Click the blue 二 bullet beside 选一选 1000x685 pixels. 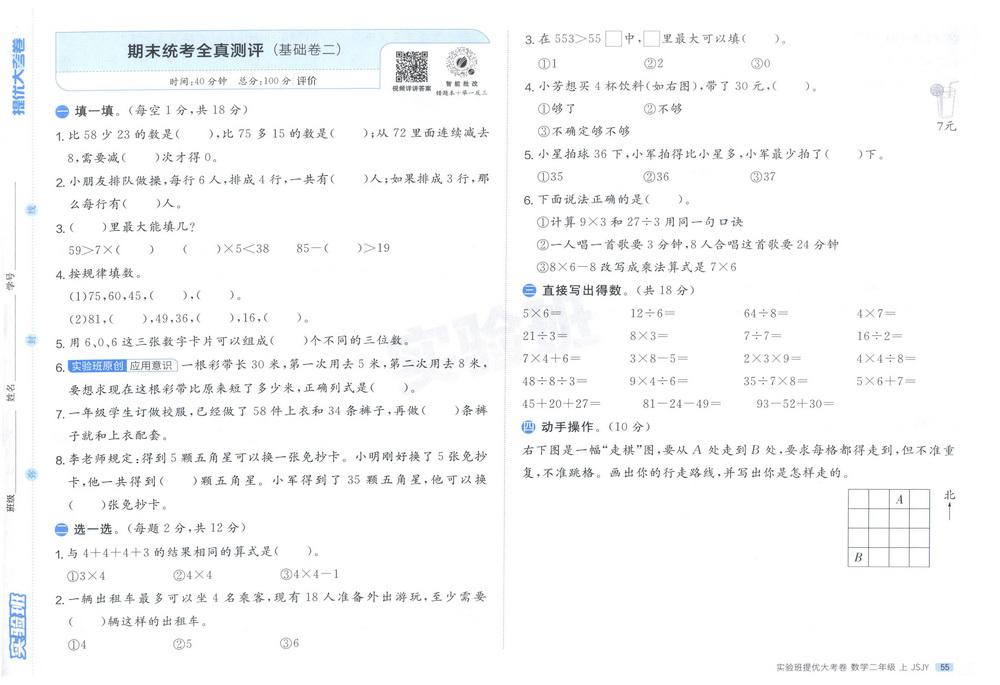pyautogui.click(x=62, y=527)
